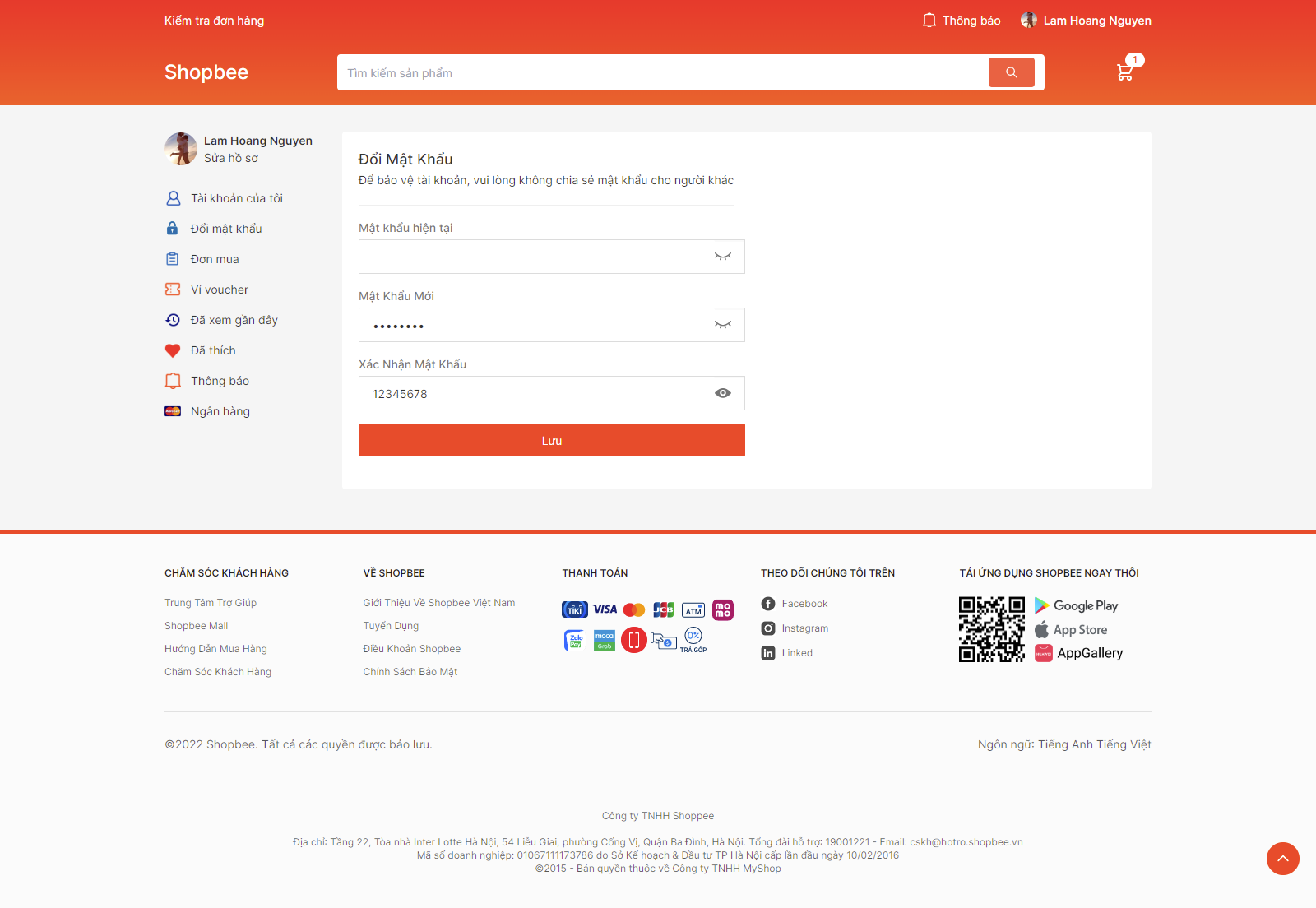Image resolution: width=1316 pixels, height=908 pixels.
Task: Click the Shopbee logo text
Action: [206, 72]
